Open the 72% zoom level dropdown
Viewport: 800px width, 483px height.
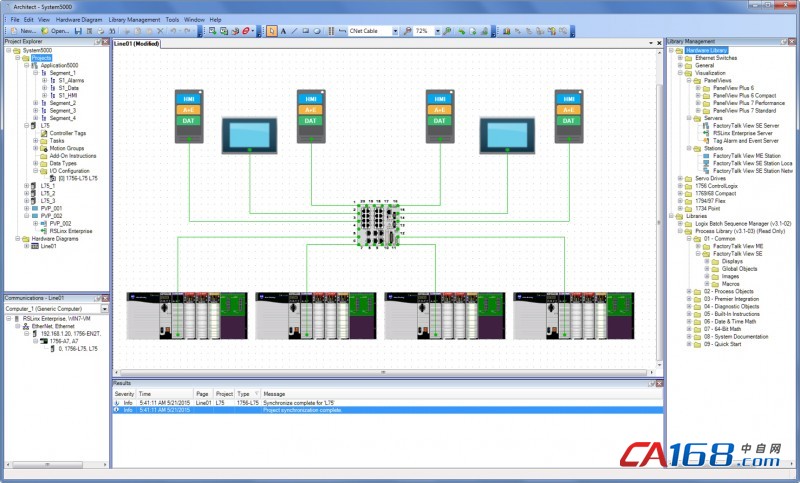tap(438, 31)
